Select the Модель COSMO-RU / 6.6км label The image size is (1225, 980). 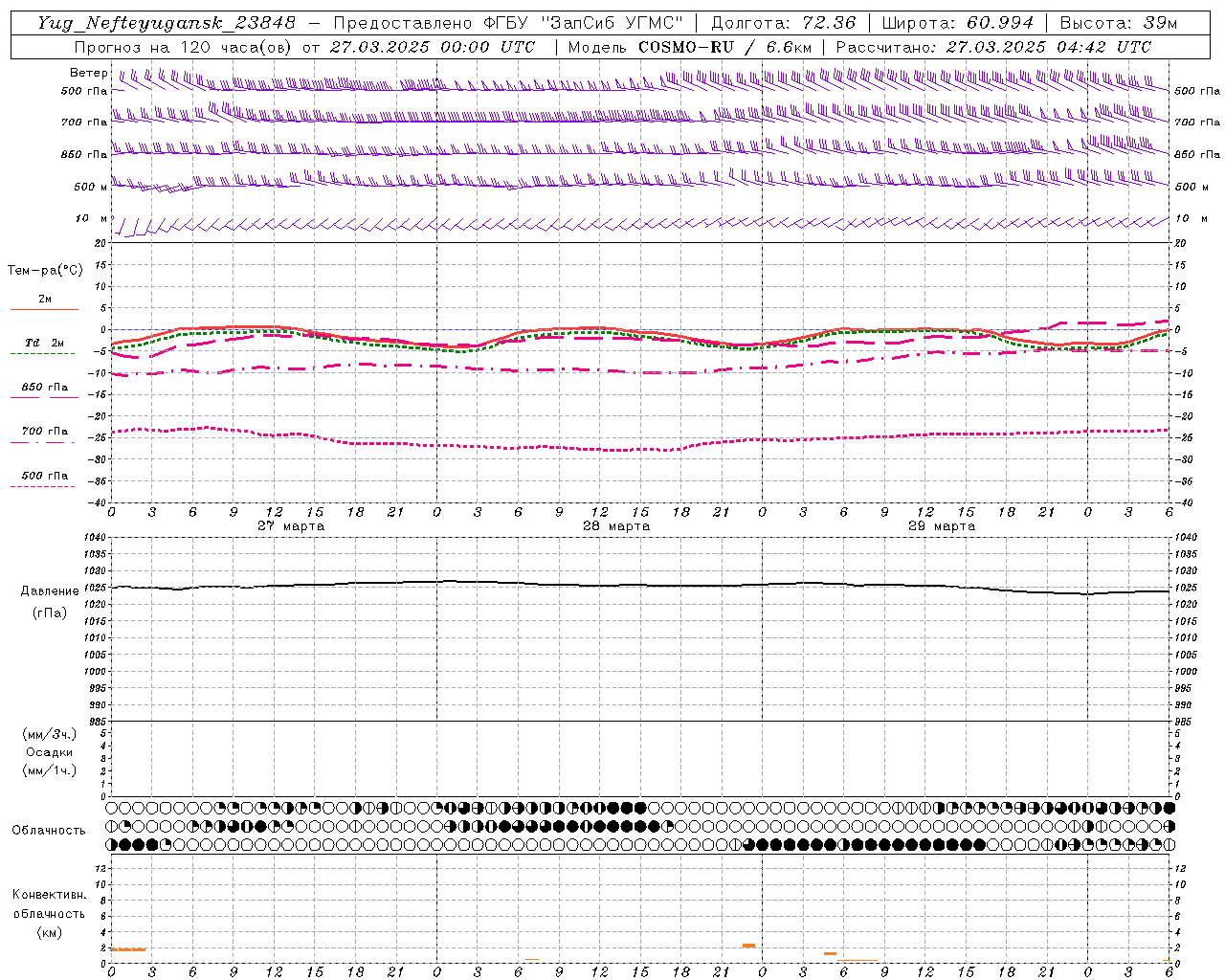690,47
